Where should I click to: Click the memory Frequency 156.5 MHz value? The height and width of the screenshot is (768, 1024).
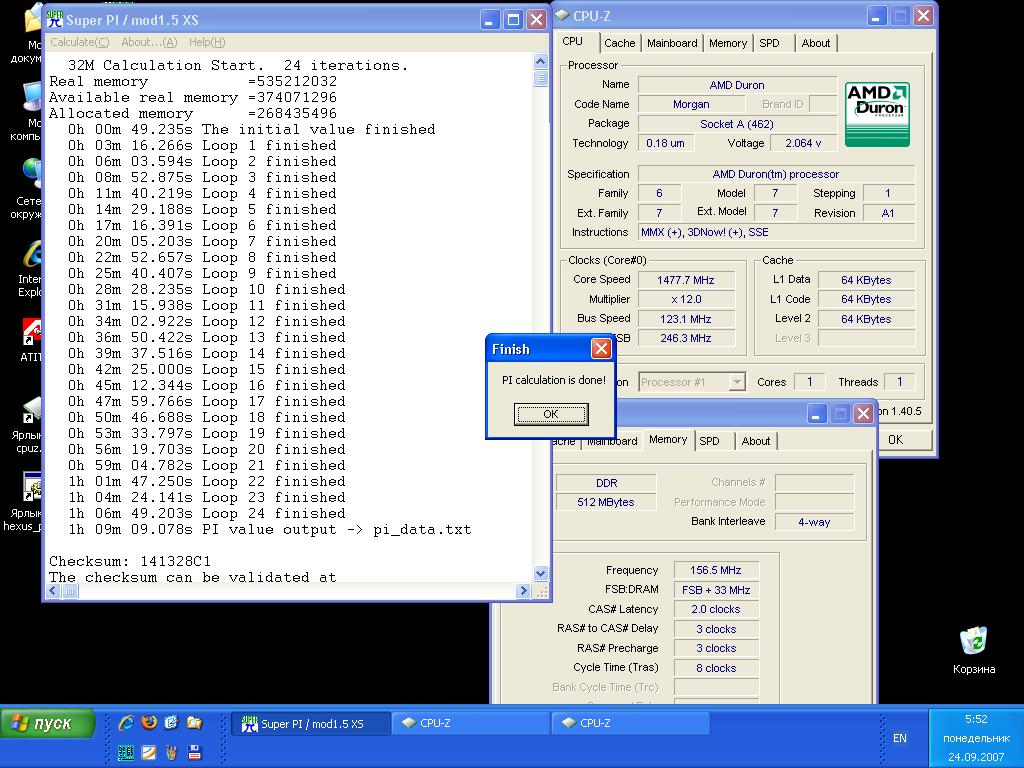[716, 570]
